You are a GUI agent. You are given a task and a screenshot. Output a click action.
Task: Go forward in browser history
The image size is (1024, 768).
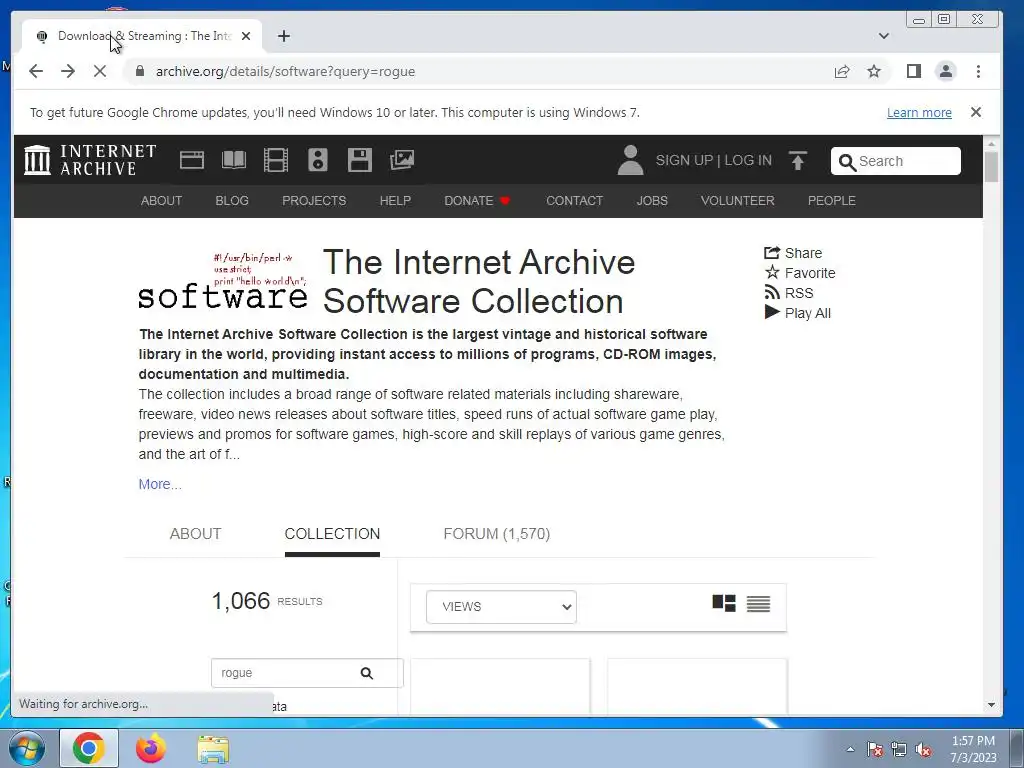pos(68,71)
